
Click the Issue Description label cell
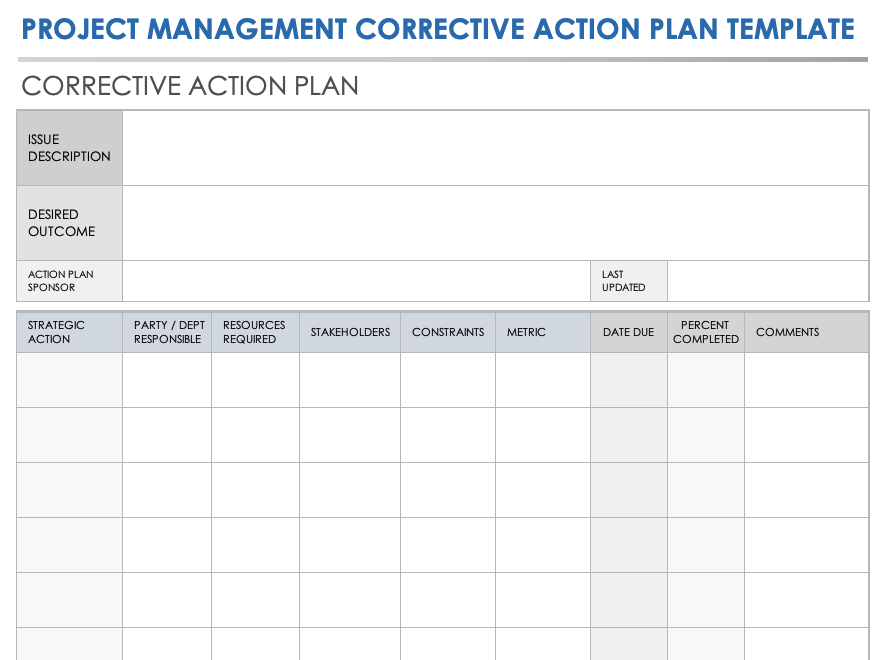(69, 148)
